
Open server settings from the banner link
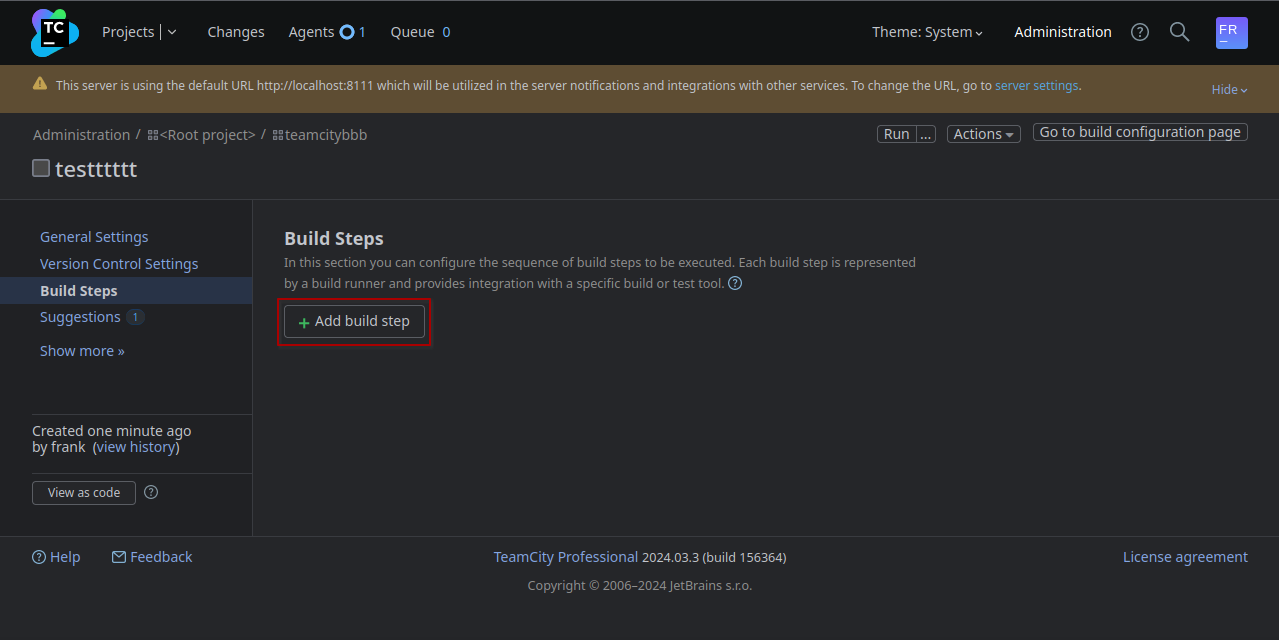click(1036, 85)
